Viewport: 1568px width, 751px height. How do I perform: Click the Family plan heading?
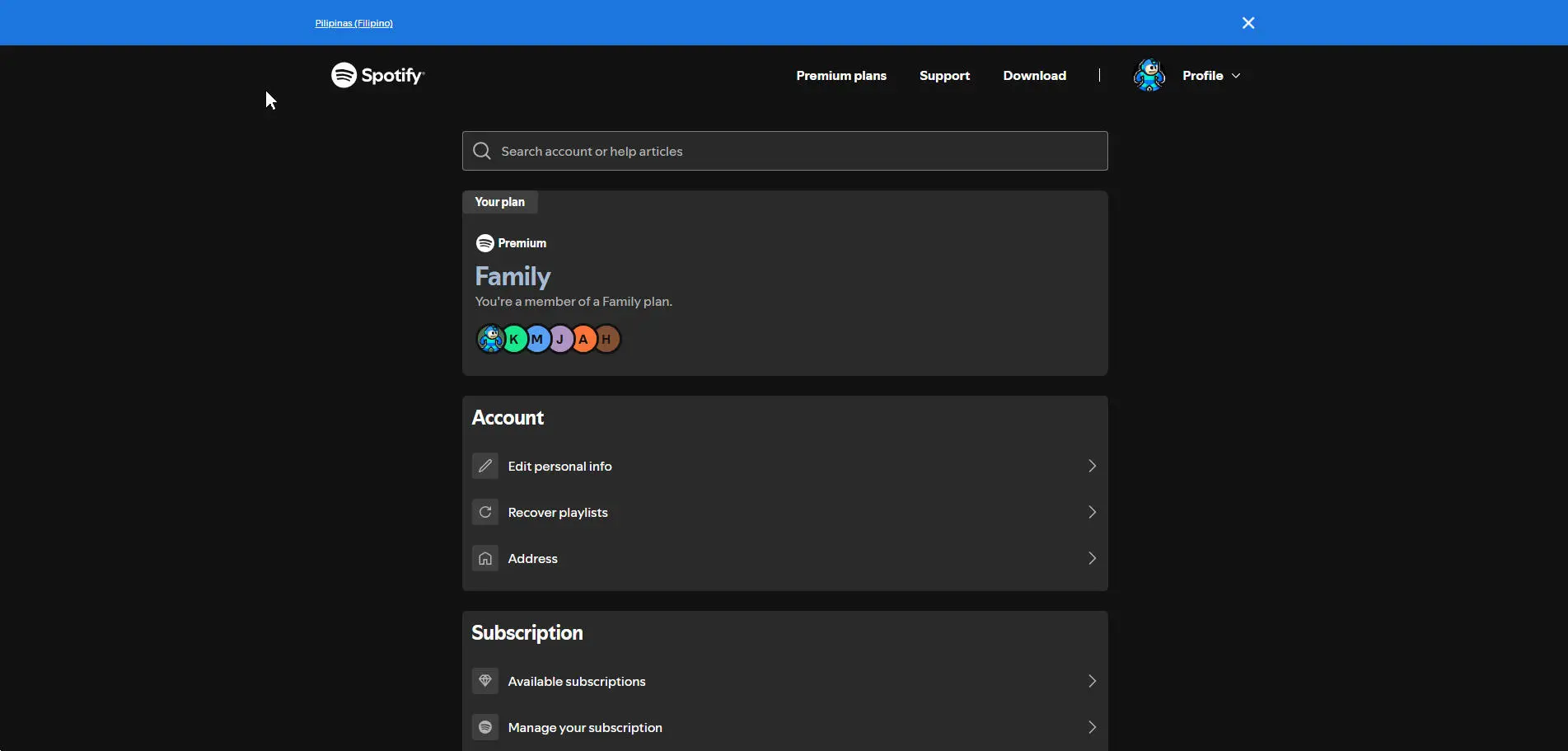513,276
